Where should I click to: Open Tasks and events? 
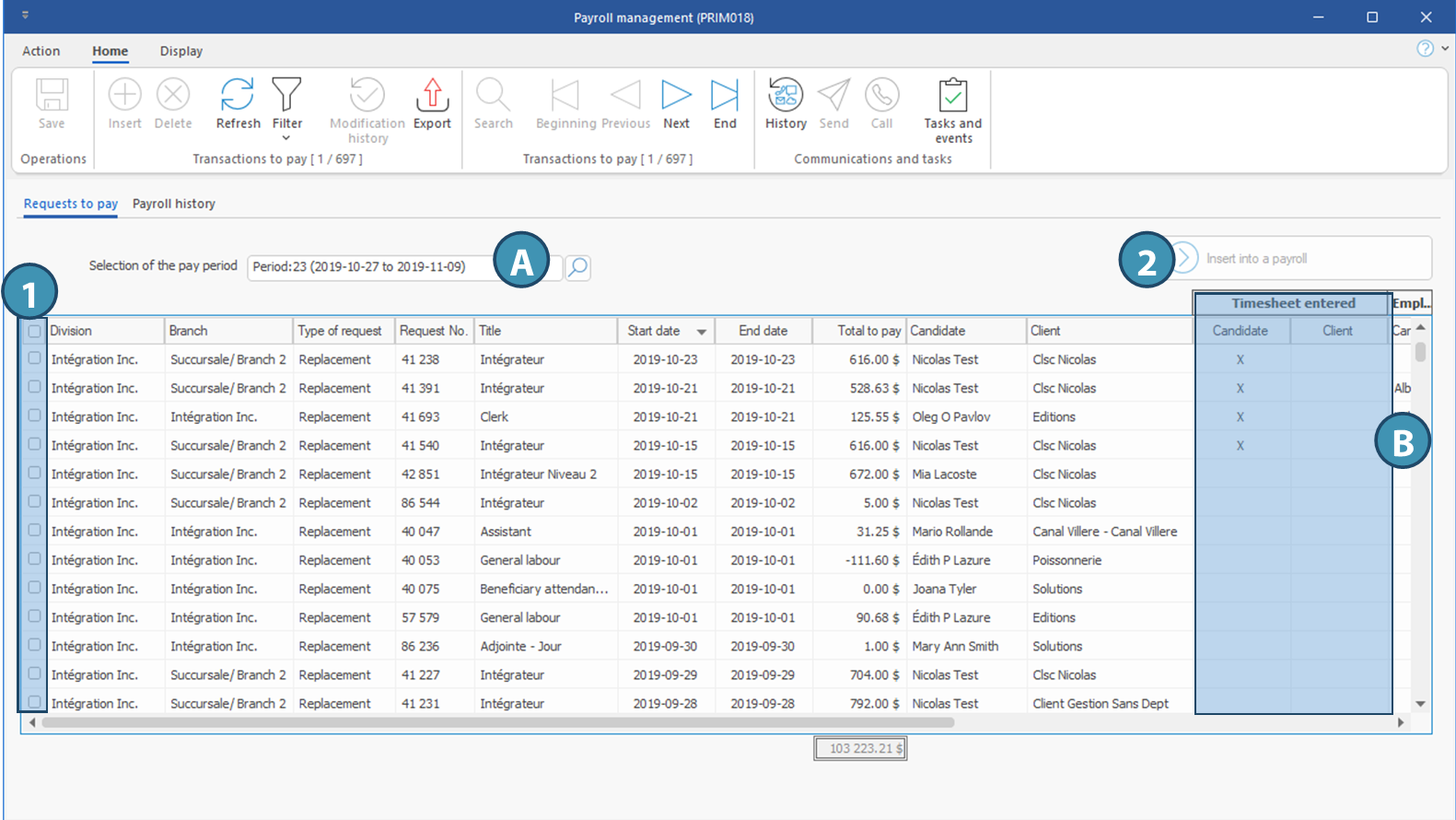(x=952, y=96)
